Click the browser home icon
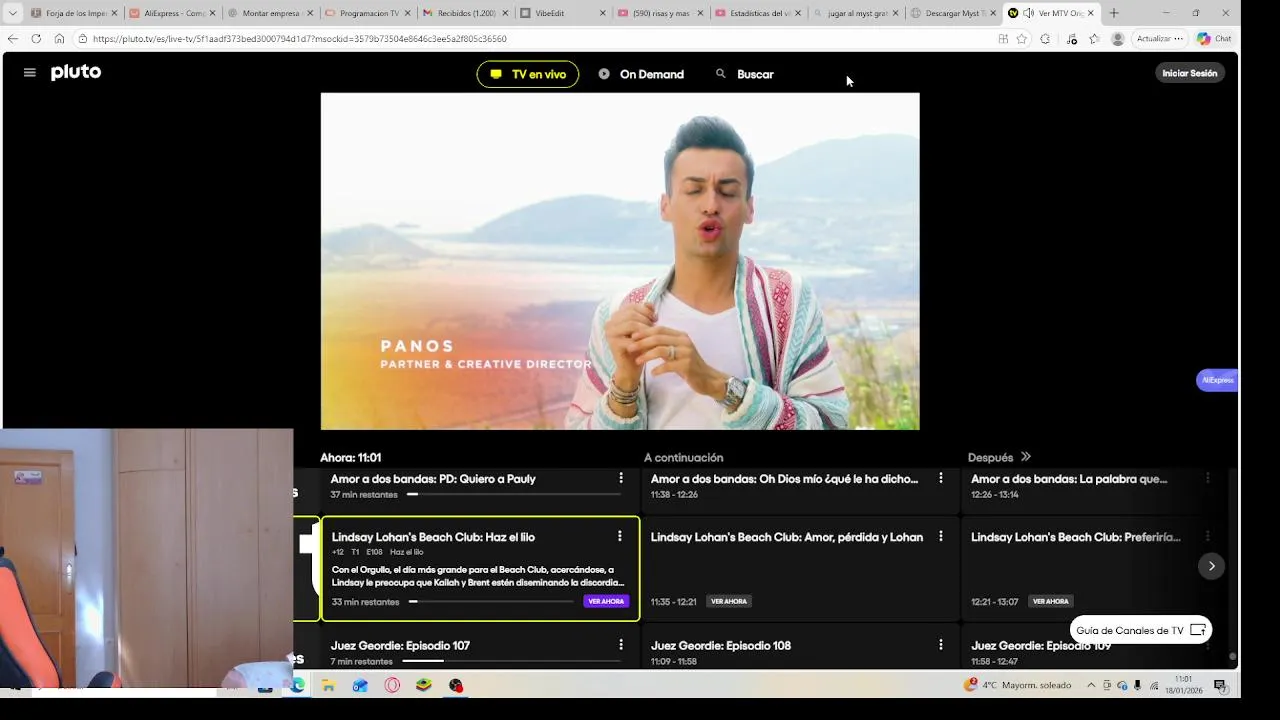Viewport: 1280px width, 720px height. point(59,38)
